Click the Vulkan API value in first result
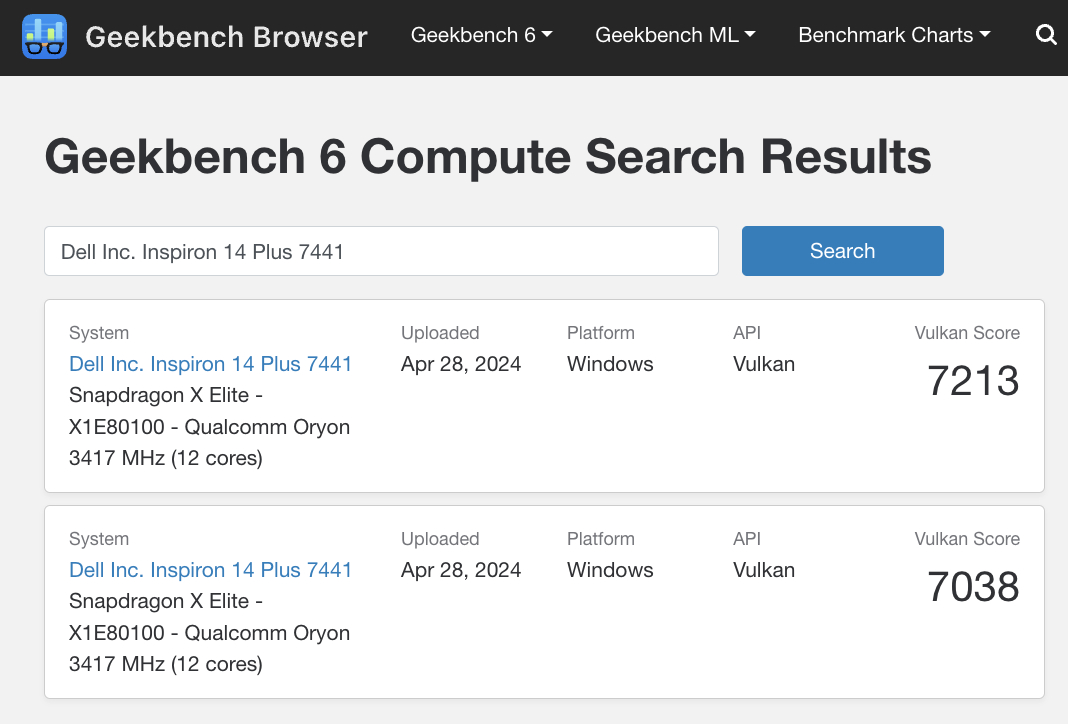The width and height of the screenshot is (1068, 724). [x=764, y=364]
